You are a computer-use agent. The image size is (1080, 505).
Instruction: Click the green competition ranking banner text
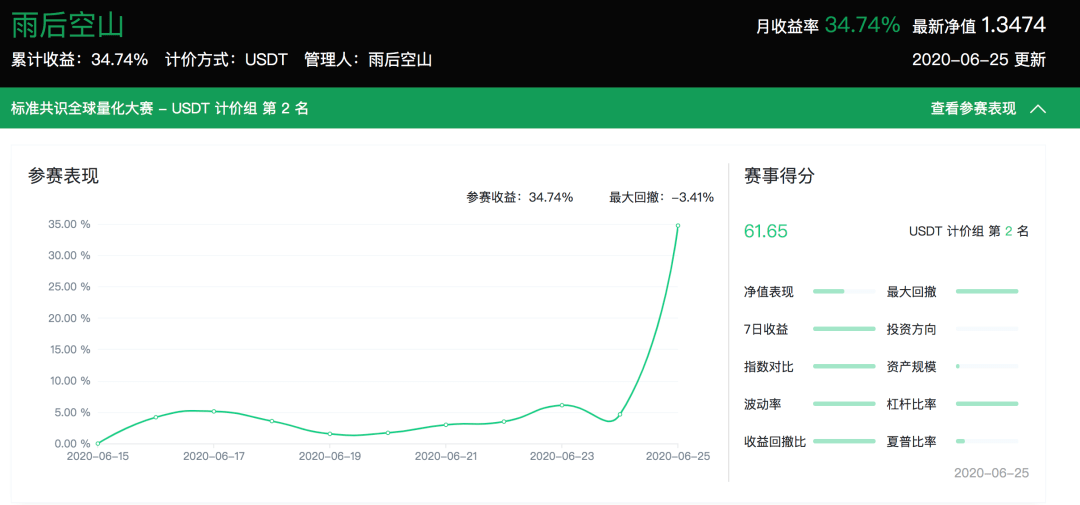pyautogui.click(x=159, y=109)
